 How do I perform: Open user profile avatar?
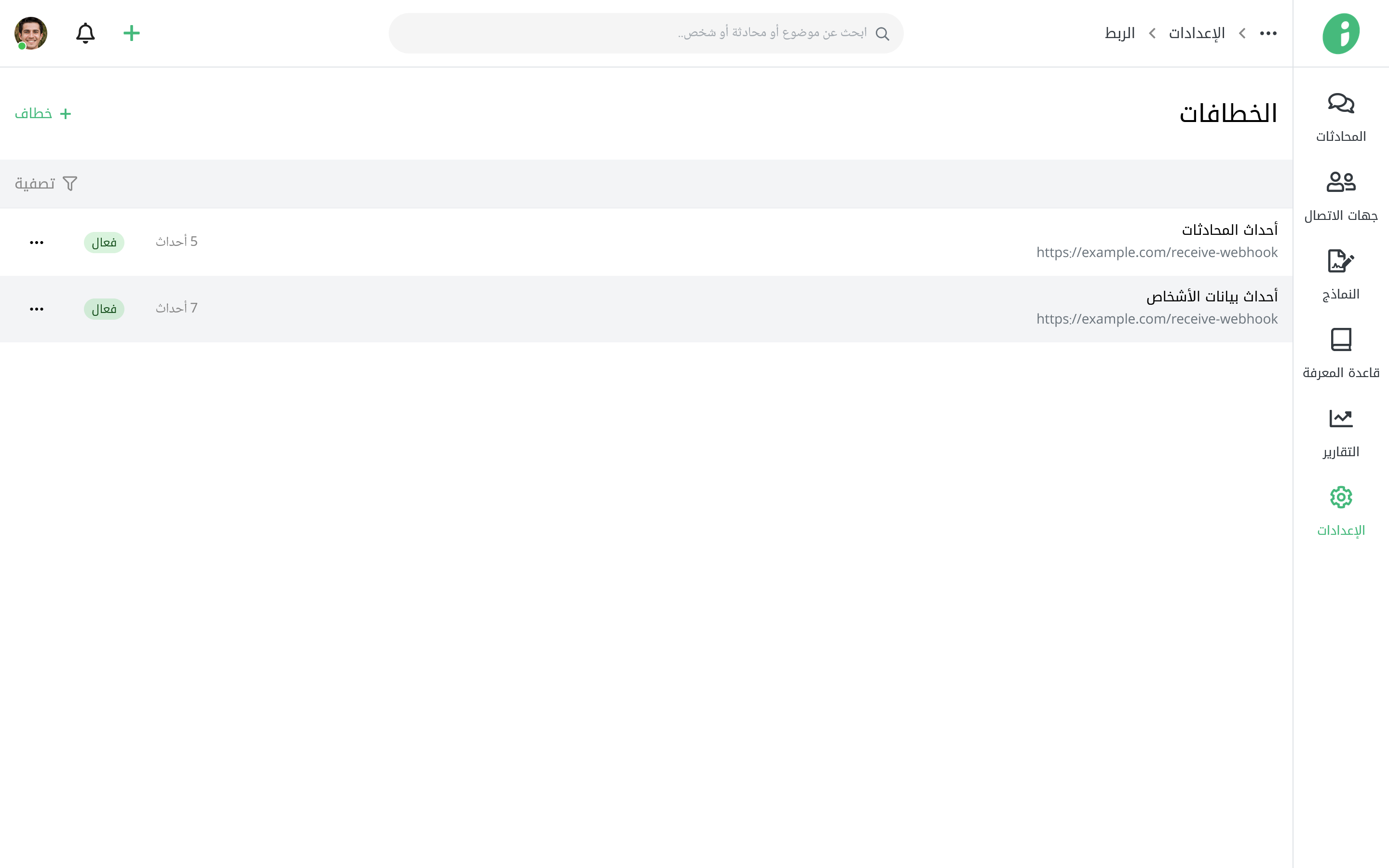click(31, 33)
